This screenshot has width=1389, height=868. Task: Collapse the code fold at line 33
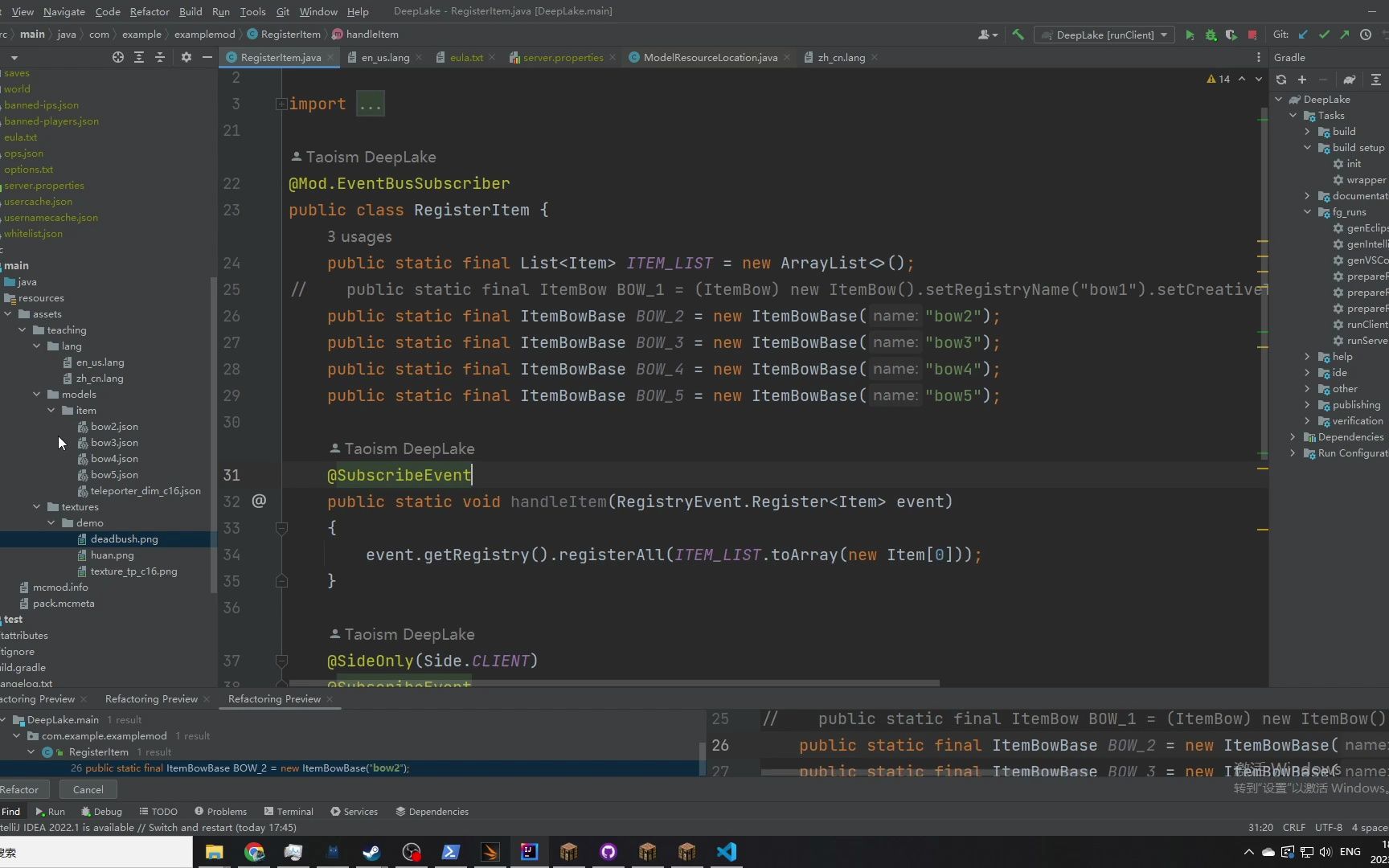tap(281, 528)
